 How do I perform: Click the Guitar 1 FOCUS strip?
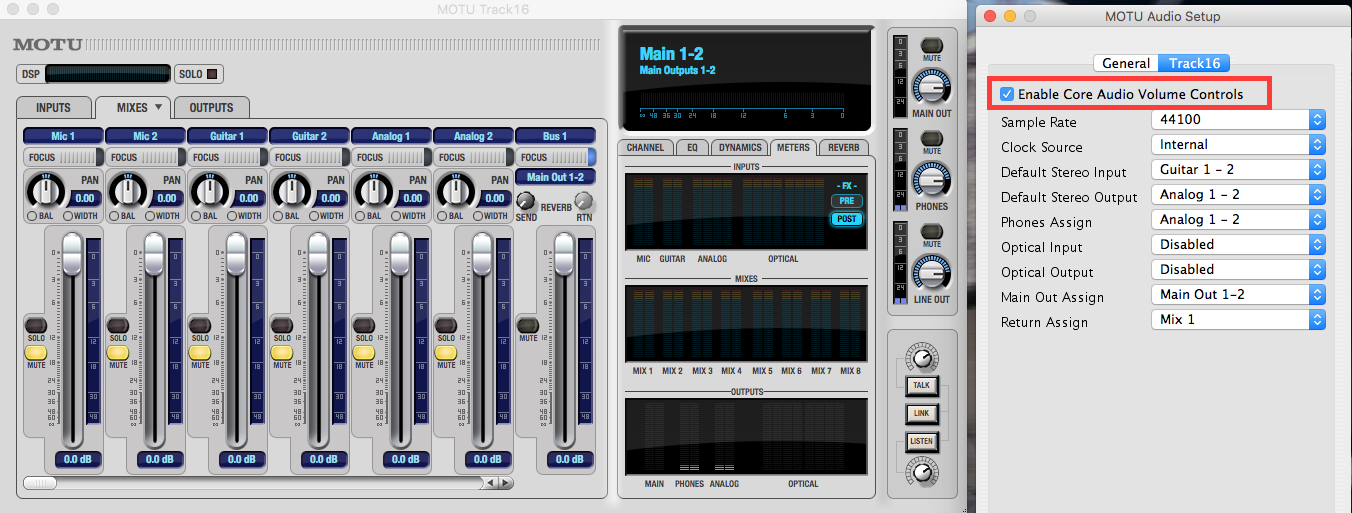tap(228, 157)
